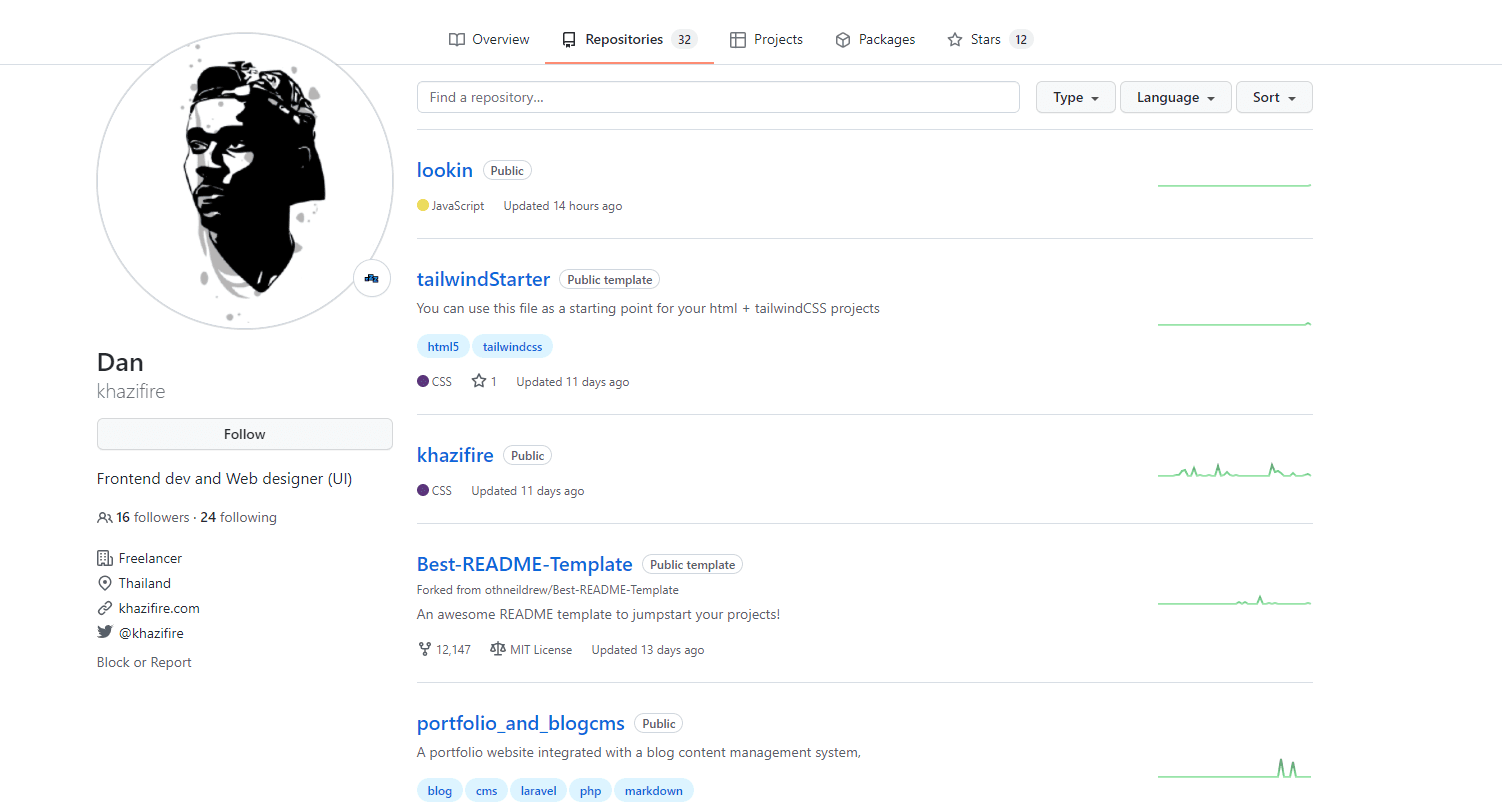Click the Overview book icon
Image resolution: width=1502 pixels, height=812 pixels.
point(455,39)
